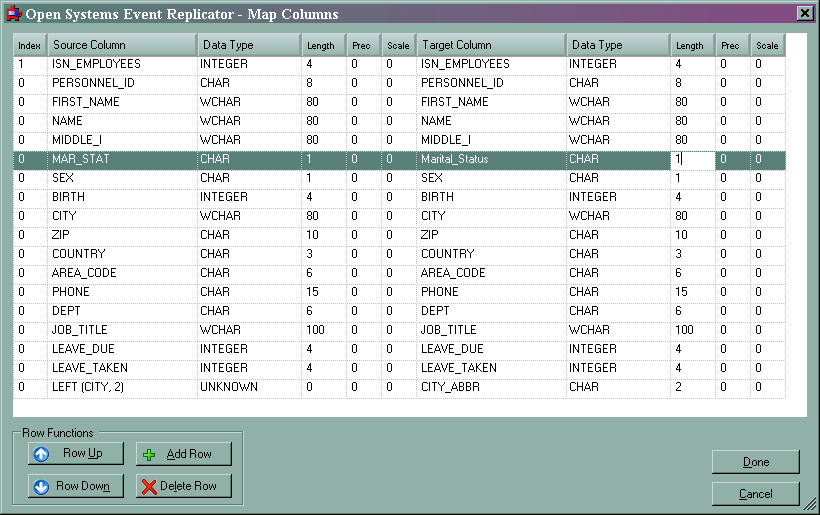
Task: Select source column FIRST_NAME cell
Action: tap(122, 102)
